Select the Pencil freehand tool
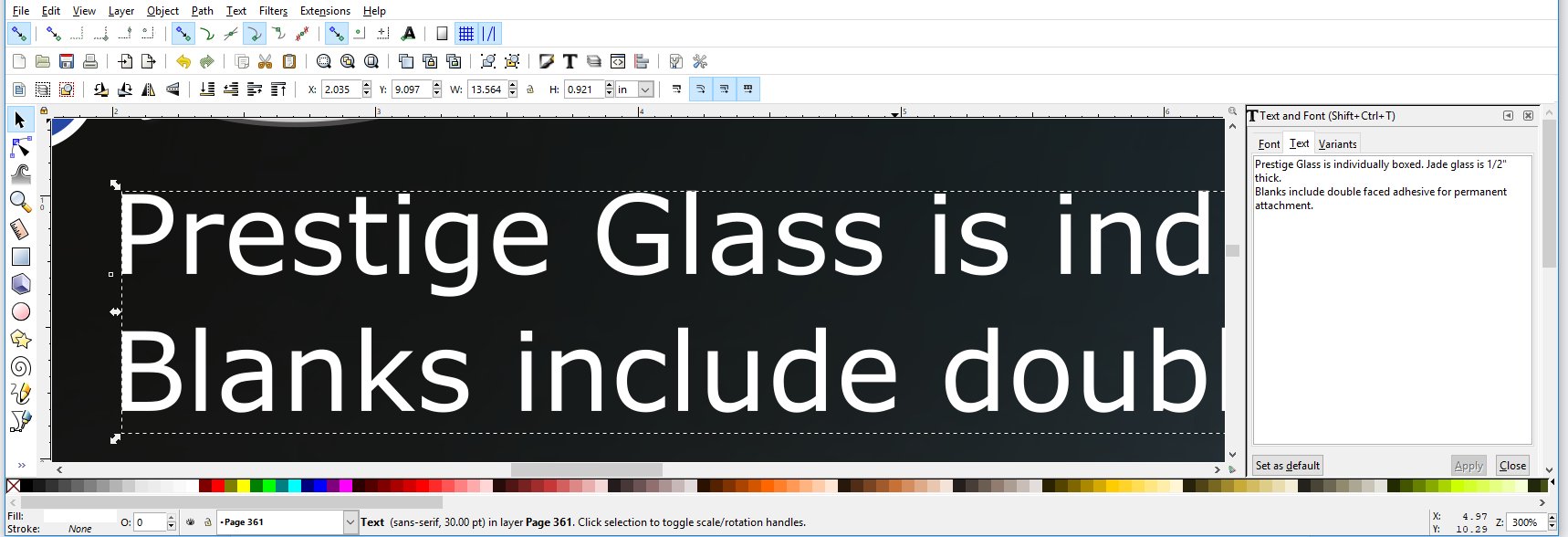Viewport: 1568px width, 537px height. [x=20, y=394]
